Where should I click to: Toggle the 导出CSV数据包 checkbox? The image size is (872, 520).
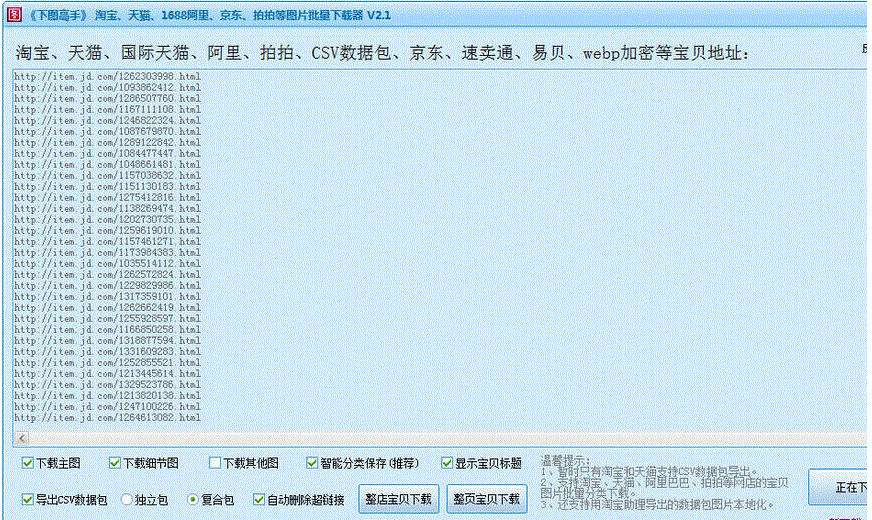click(27, 499)
